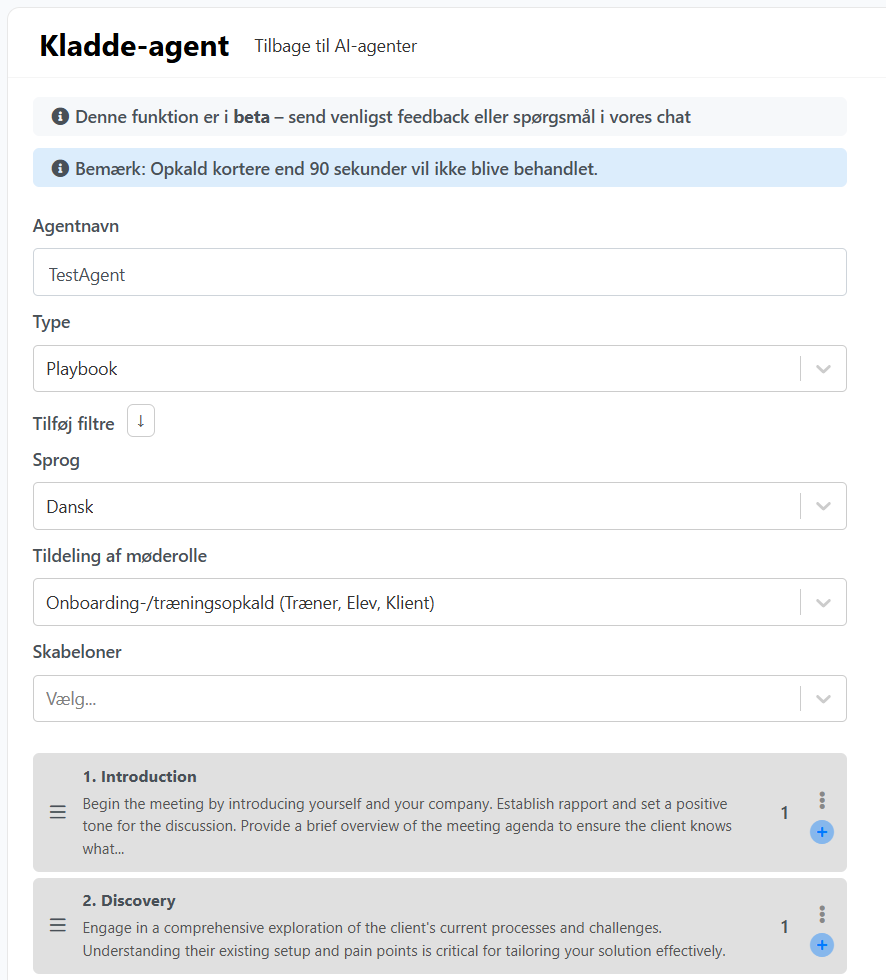
Task: Click the Kladde-agent page heading
Action: pyautogui.click(x=134, y=46)
